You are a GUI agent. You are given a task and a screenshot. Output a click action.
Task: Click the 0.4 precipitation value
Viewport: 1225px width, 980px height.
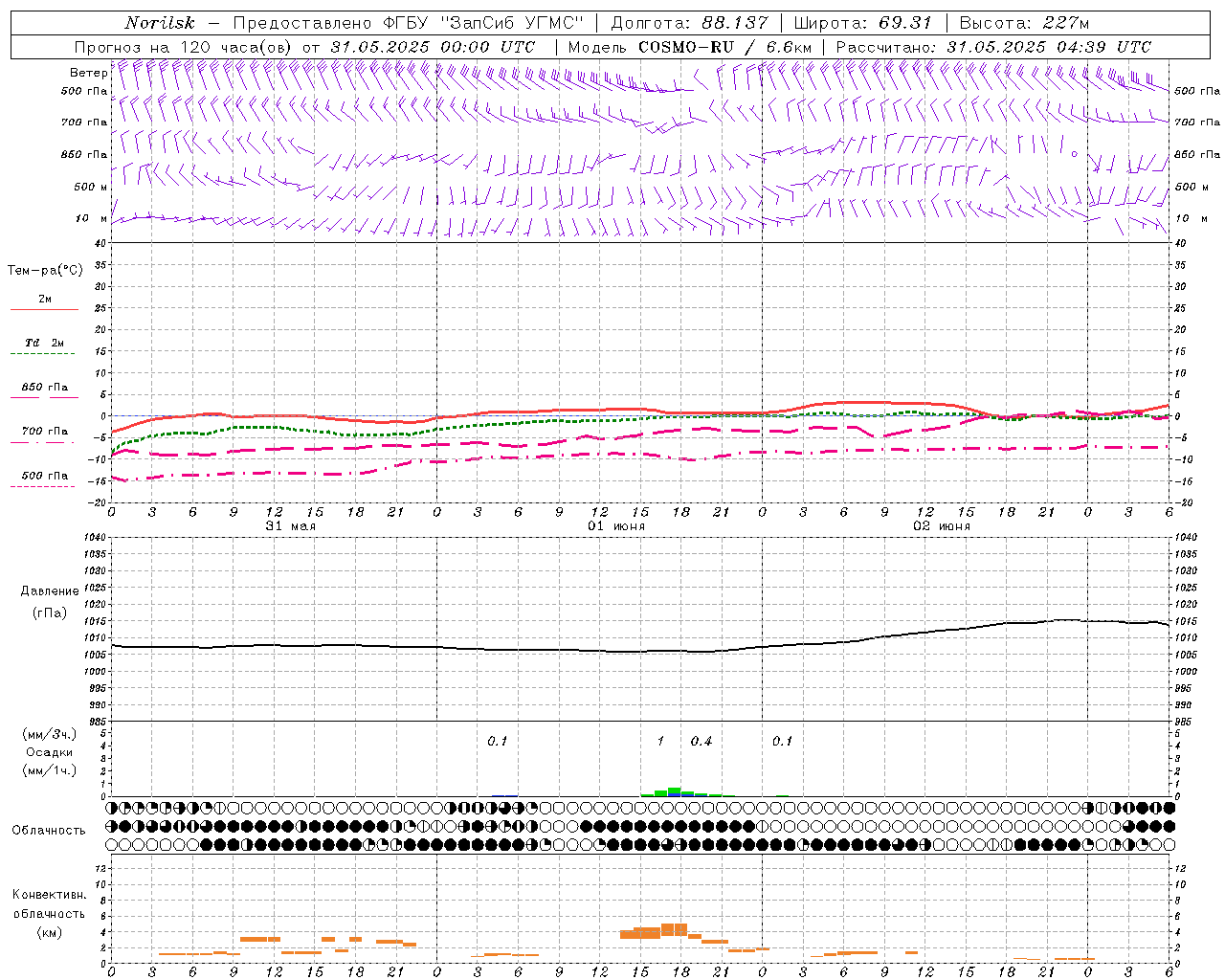click(x=702, y=742)
